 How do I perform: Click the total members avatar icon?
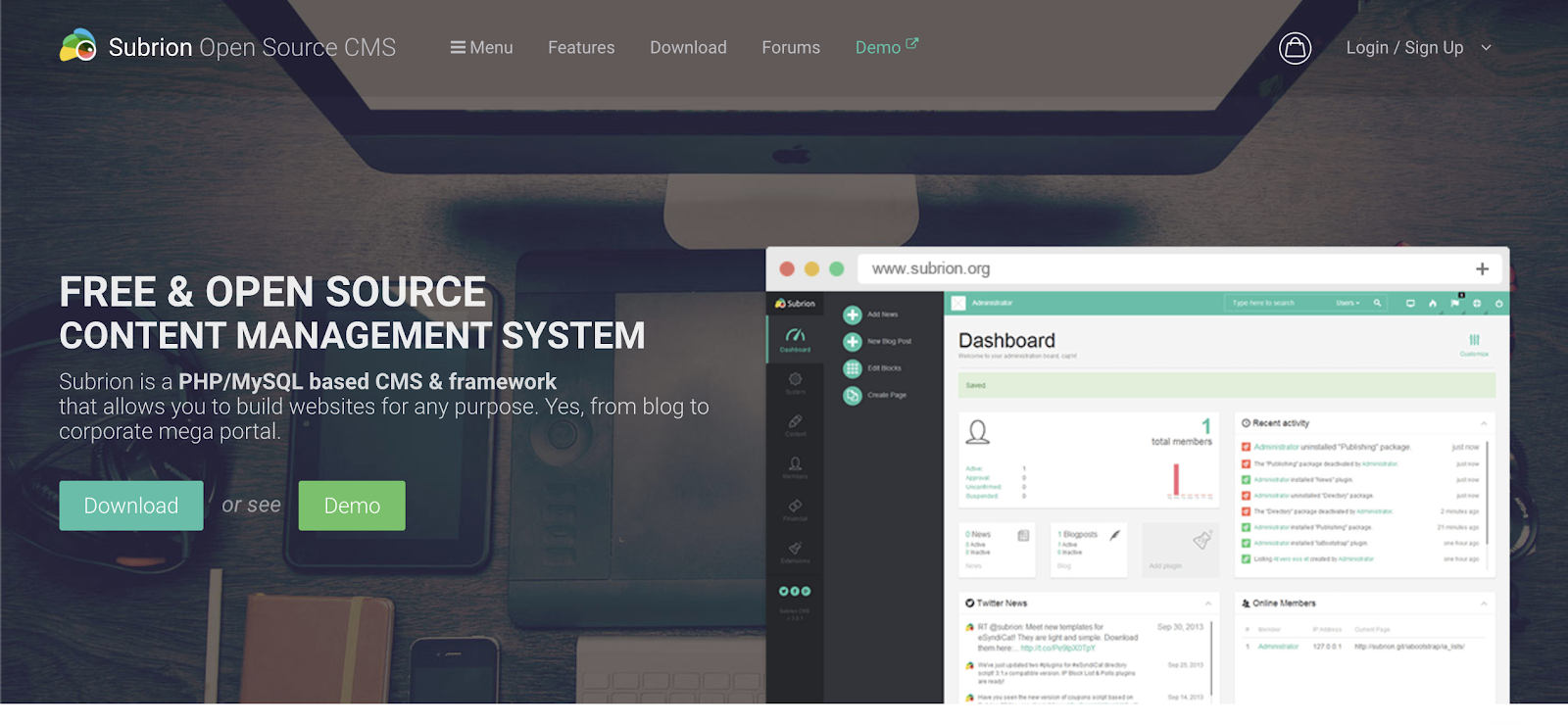[x=977, y=431]
